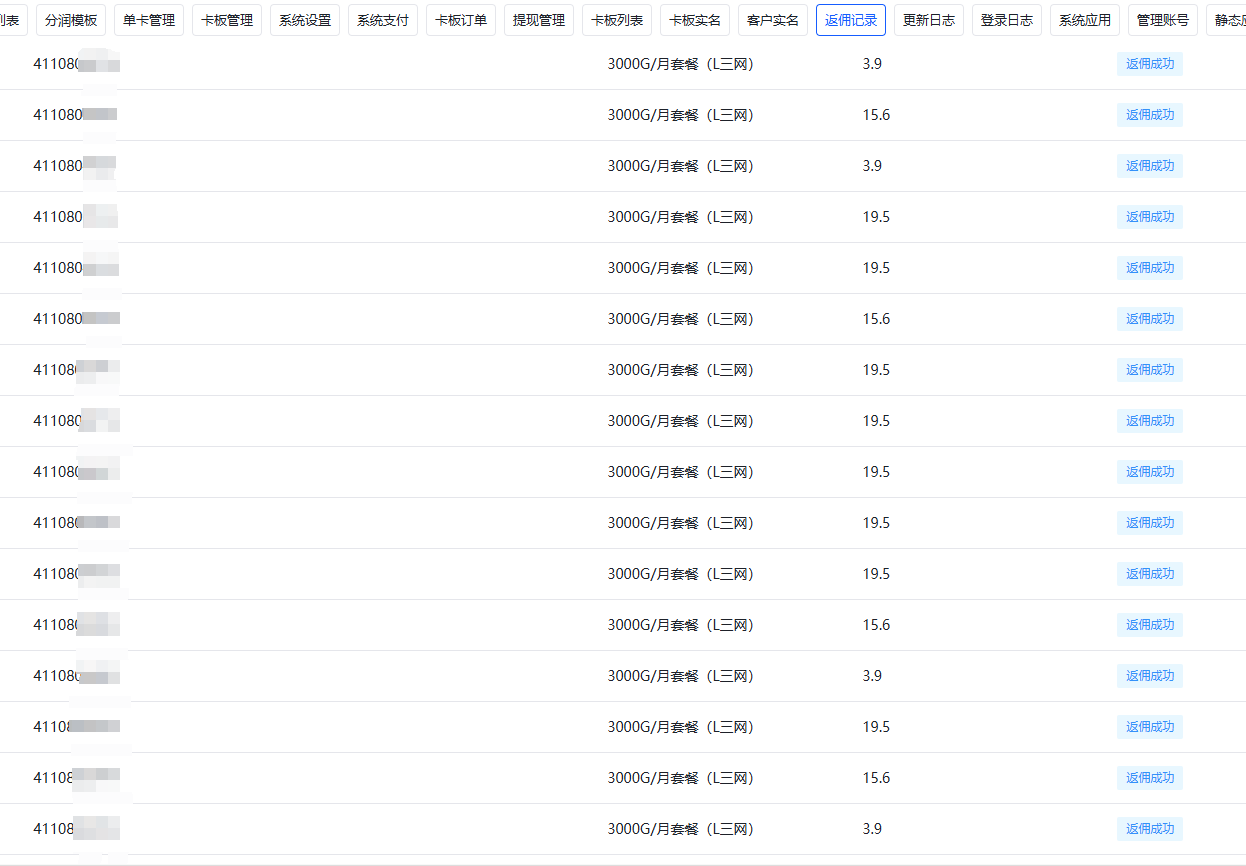Open the 卡板列表 tab
Screen dimensions: 1246x866
point(617,20)
